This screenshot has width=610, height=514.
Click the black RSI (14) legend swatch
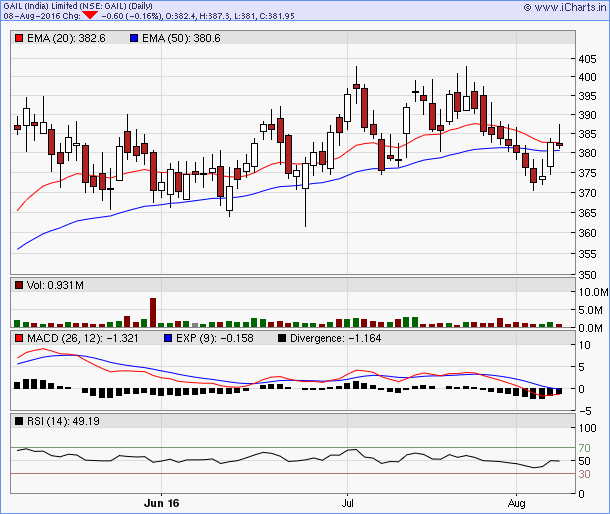tap(19, 421)
